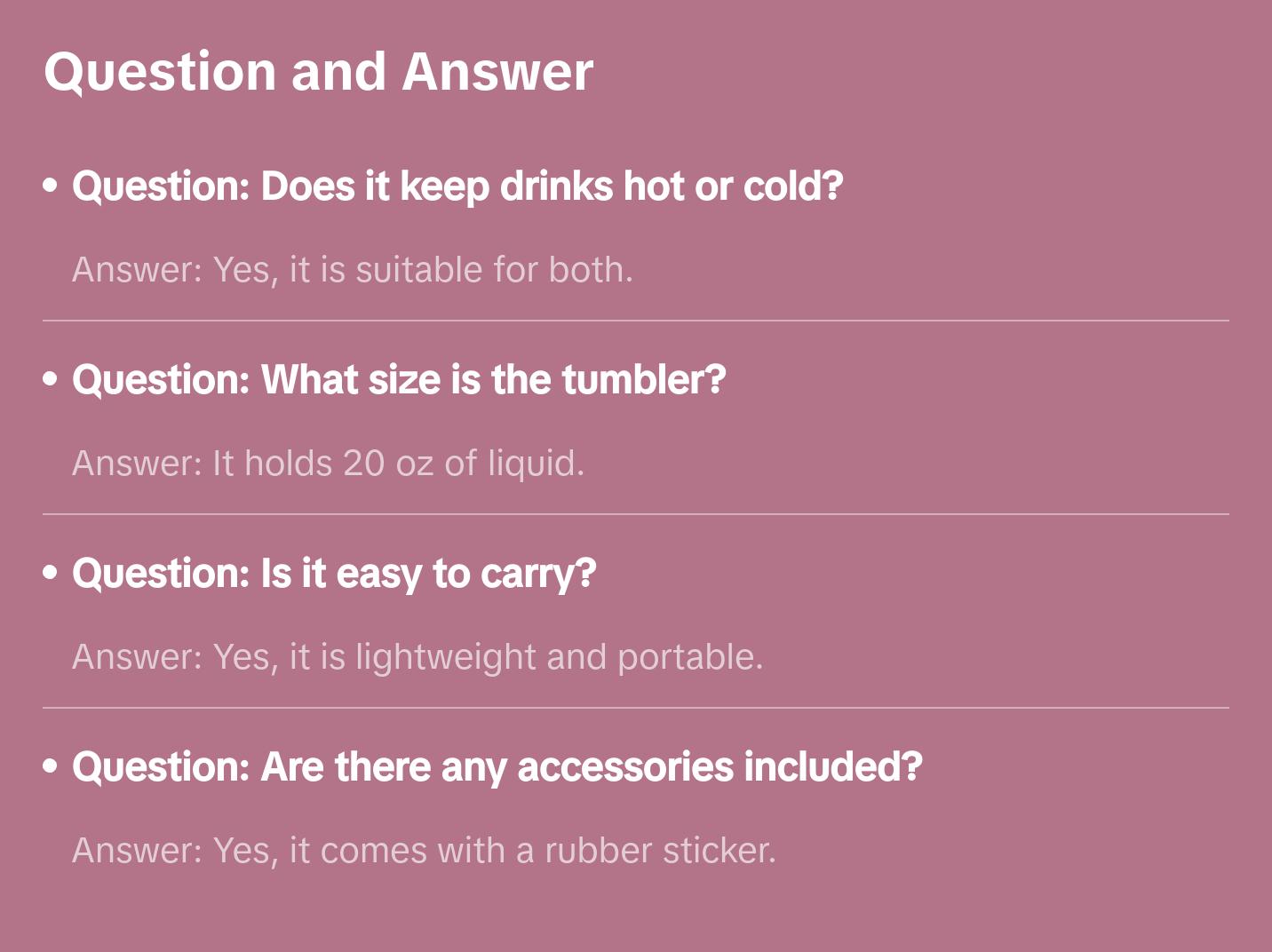The image size is (1272, 952).
Task: Click the bullet beside the accessories question
Action: coord(51,766)
